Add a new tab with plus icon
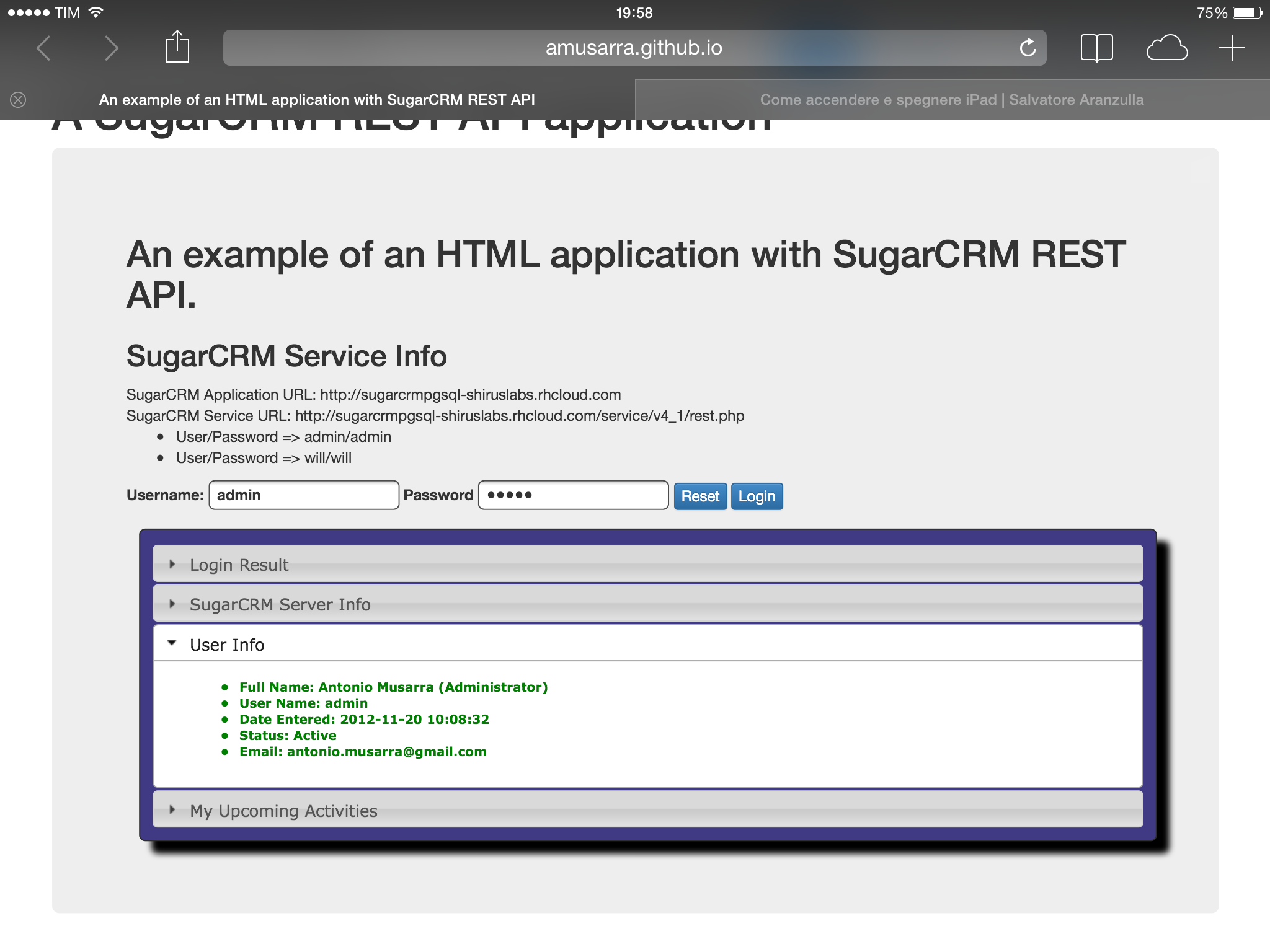This screenshot has height=952, width=1270. [1232, 48]
